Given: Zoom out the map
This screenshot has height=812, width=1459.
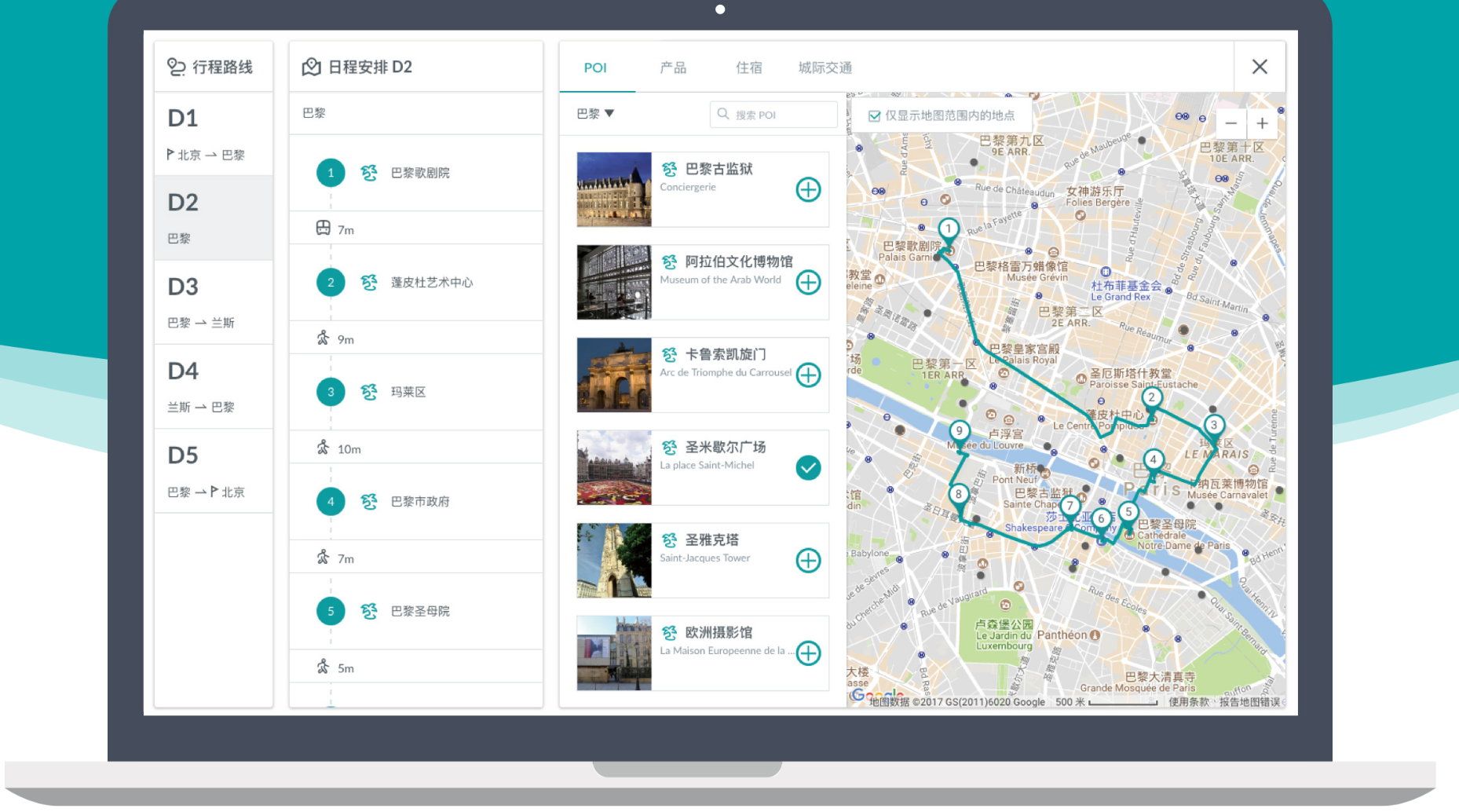Looking at the screenshot, I should click(1230, 123).
